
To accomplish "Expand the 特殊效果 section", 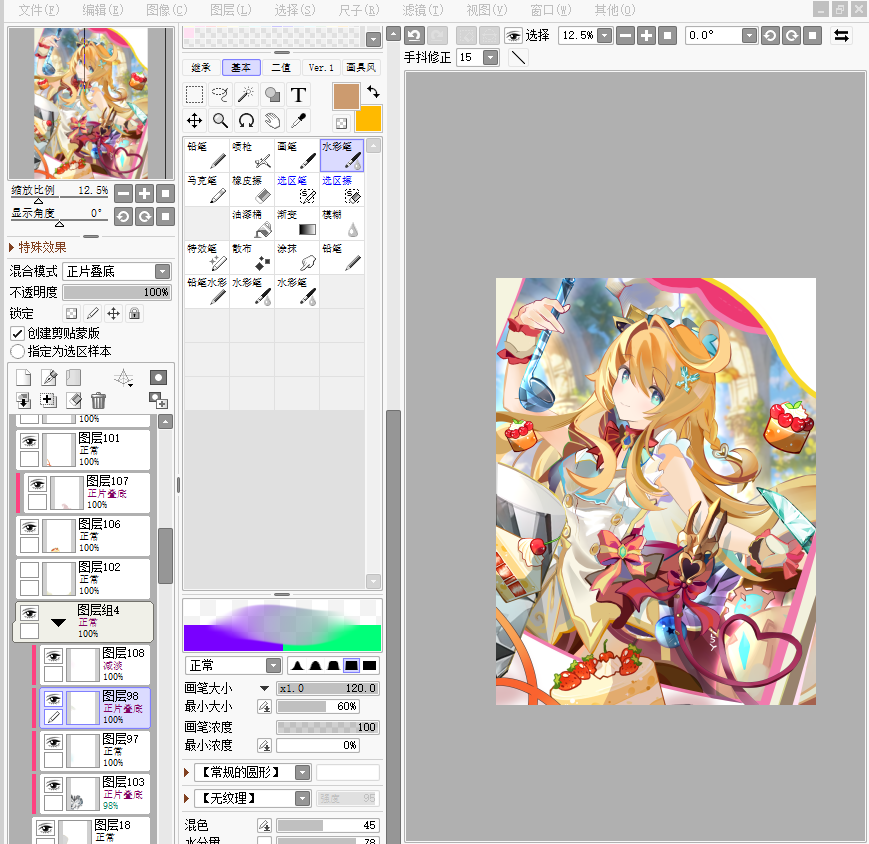I will (x=38, y=247).
